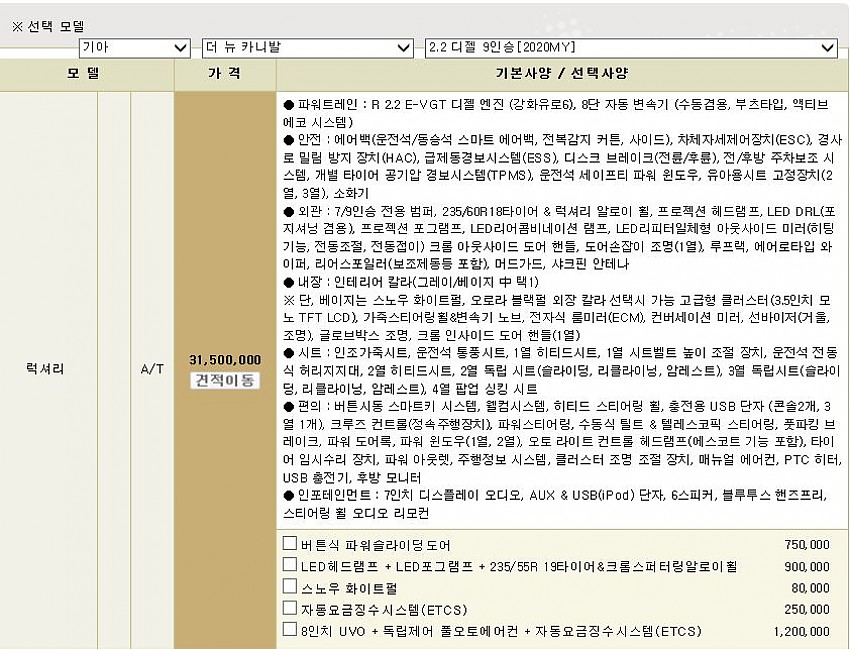The width and height of the screenshot is (850, 649).
Task: Click the A/T transmission cell
Action: pos(153,369)
